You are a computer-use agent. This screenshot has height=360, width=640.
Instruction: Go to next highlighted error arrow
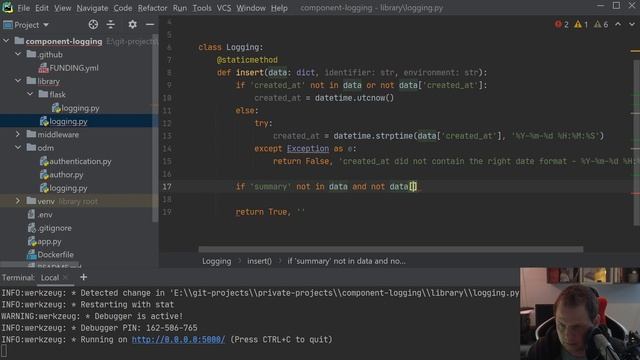click(x=632, y=24)
